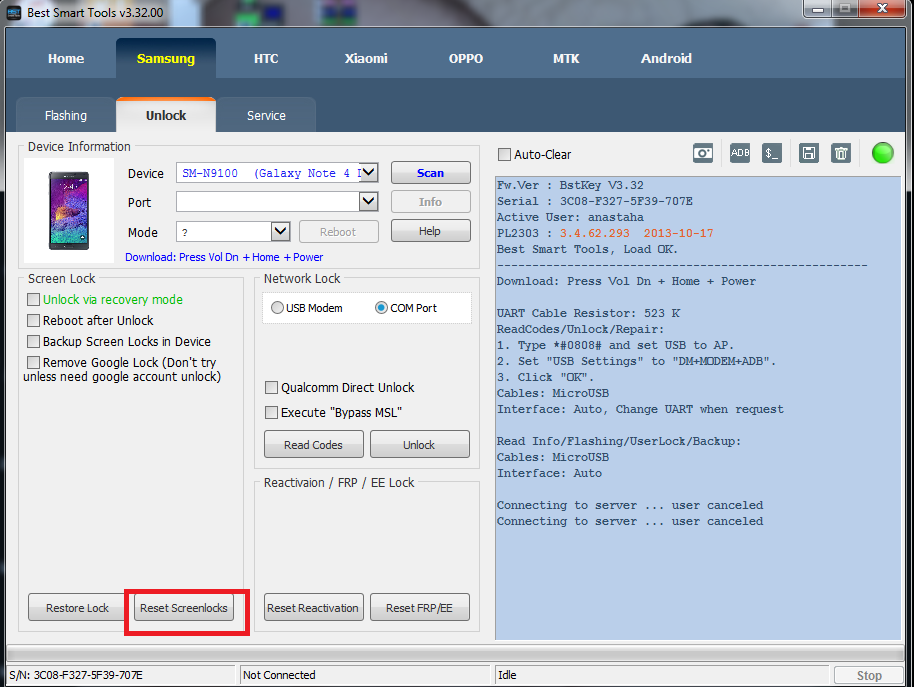
Task: Open Help with the Help button
Action: pyautogui.click(x=431, y=231)
